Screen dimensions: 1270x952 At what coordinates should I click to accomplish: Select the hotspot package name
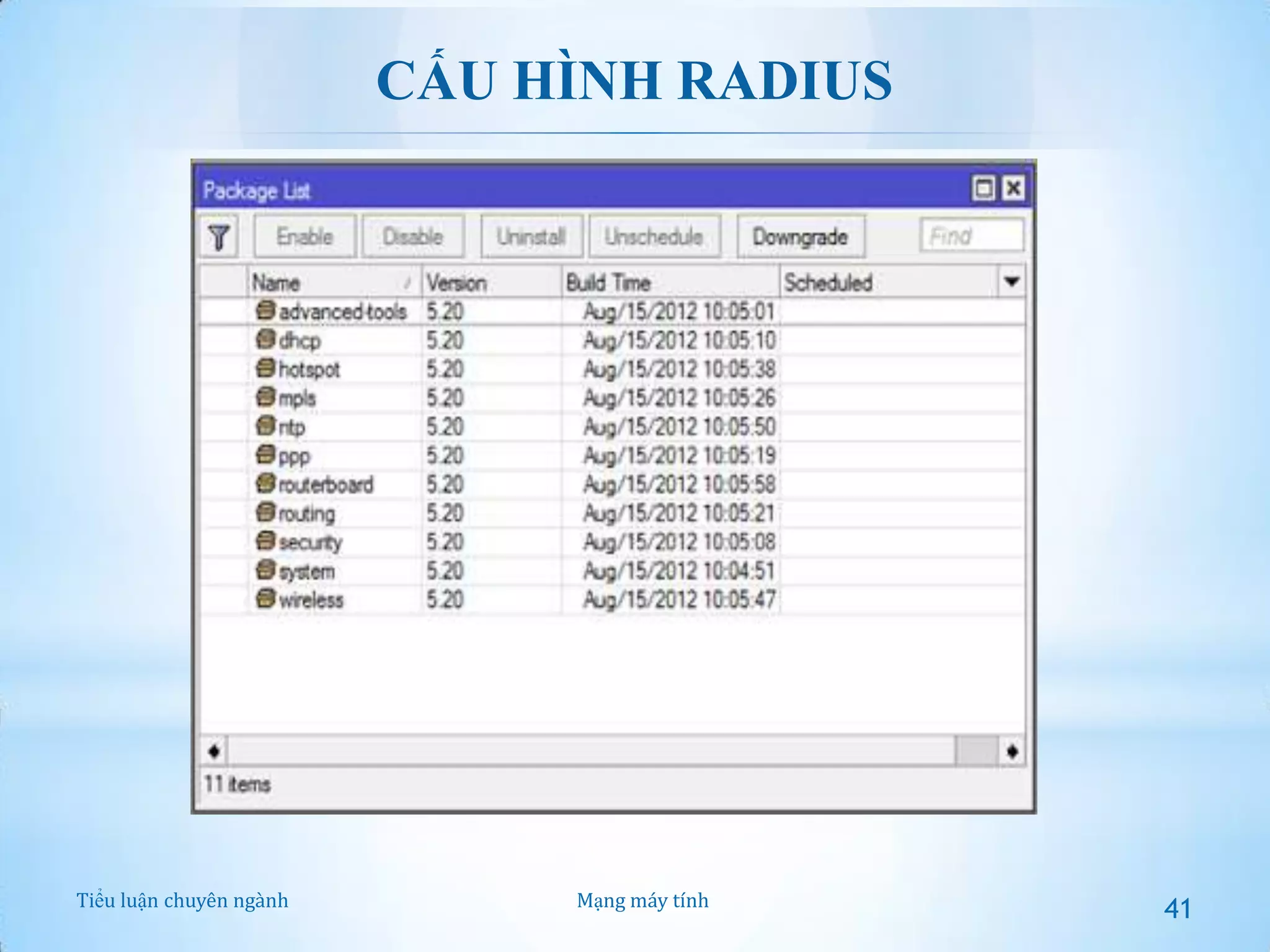[309, 369]
